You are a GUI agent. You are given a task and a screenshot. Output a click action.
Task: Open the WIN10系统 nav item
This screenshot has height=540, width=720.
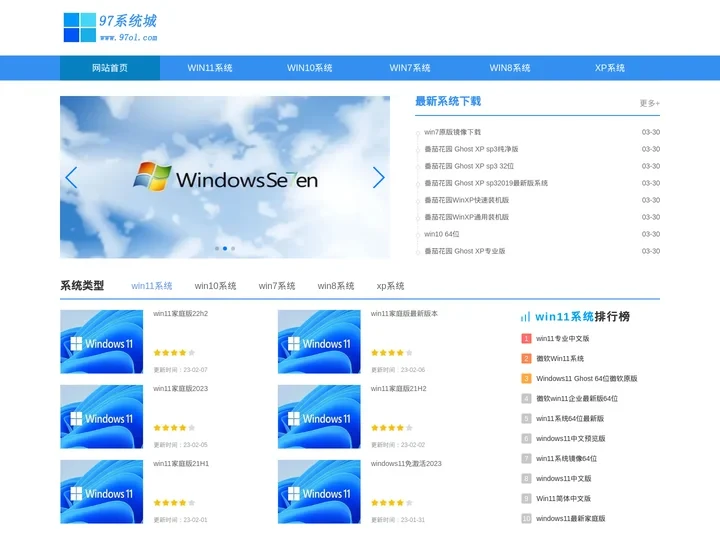310,68
